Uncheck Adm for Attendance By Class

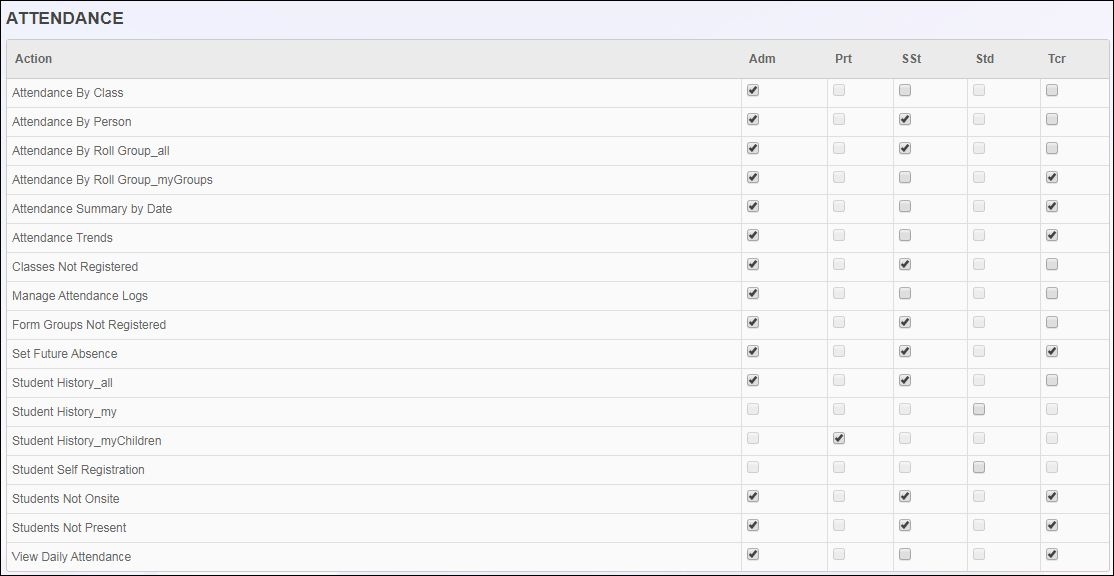(x=753, y=90)
